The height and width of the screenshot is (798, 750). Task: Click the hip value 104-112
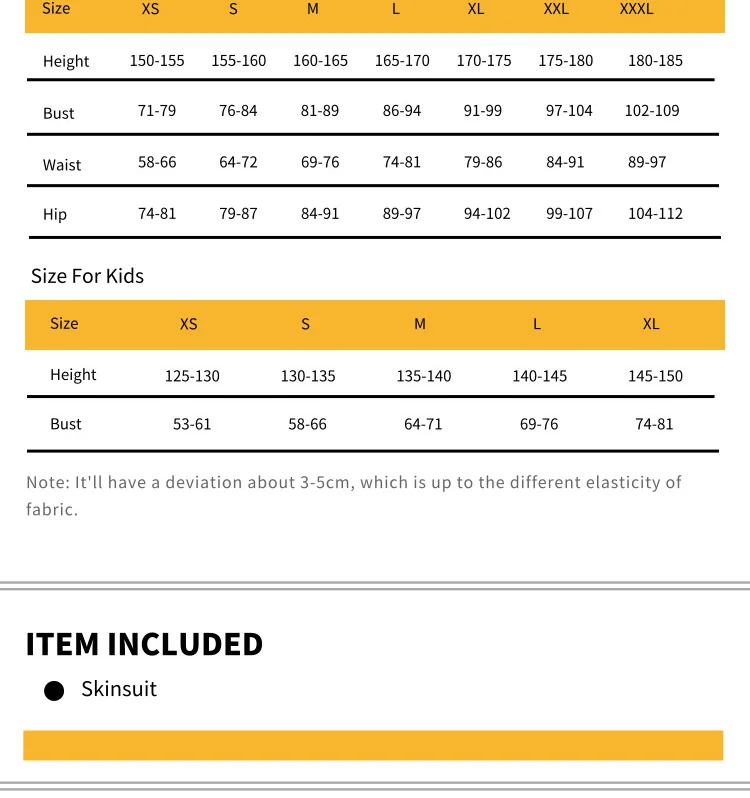(x=655, y=214)
